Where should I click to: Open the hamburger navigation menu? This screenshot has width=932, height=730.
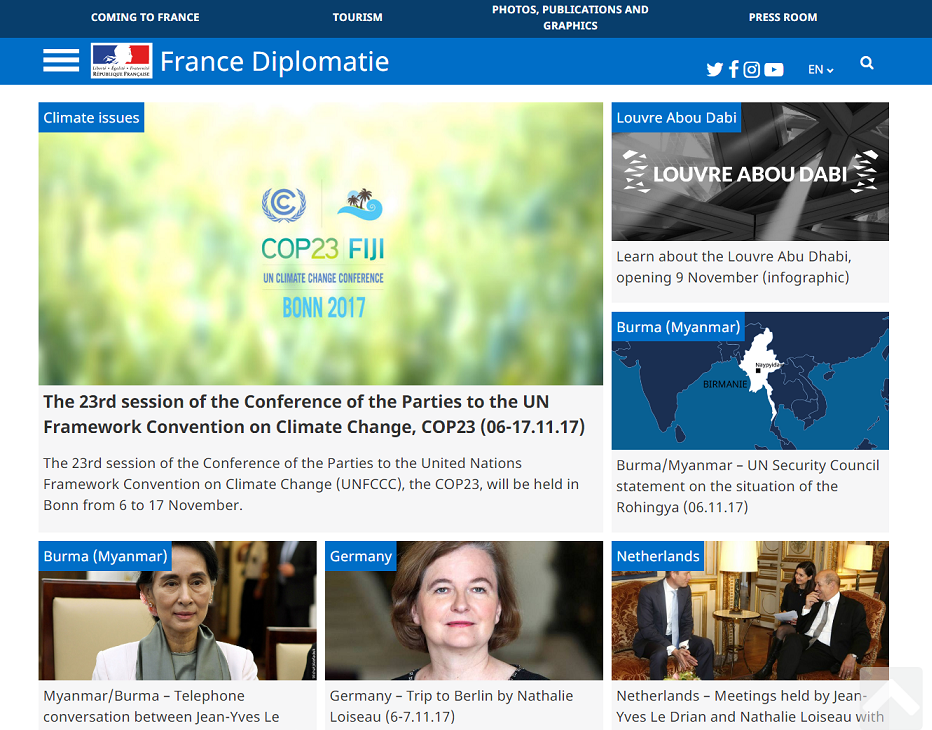click(61, 60)
